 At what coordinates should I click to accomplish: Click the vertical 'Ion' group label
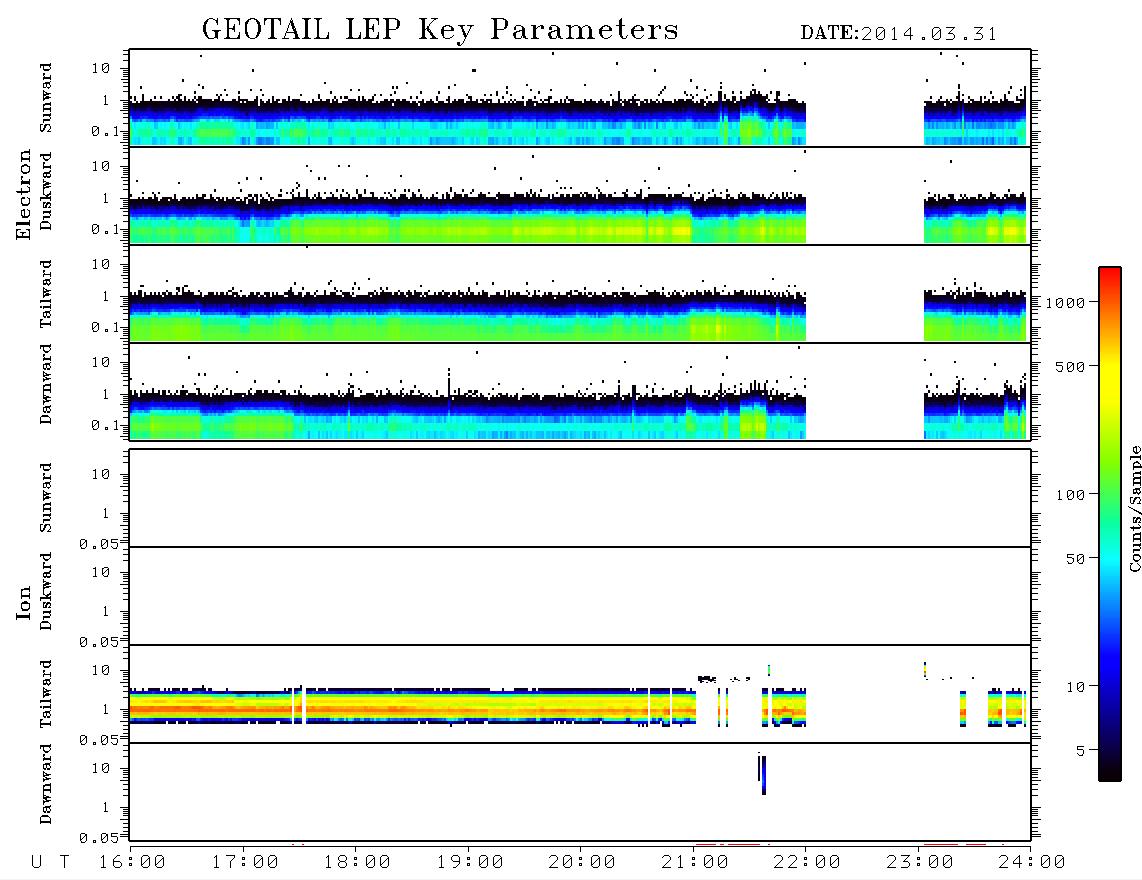(24, 602)
